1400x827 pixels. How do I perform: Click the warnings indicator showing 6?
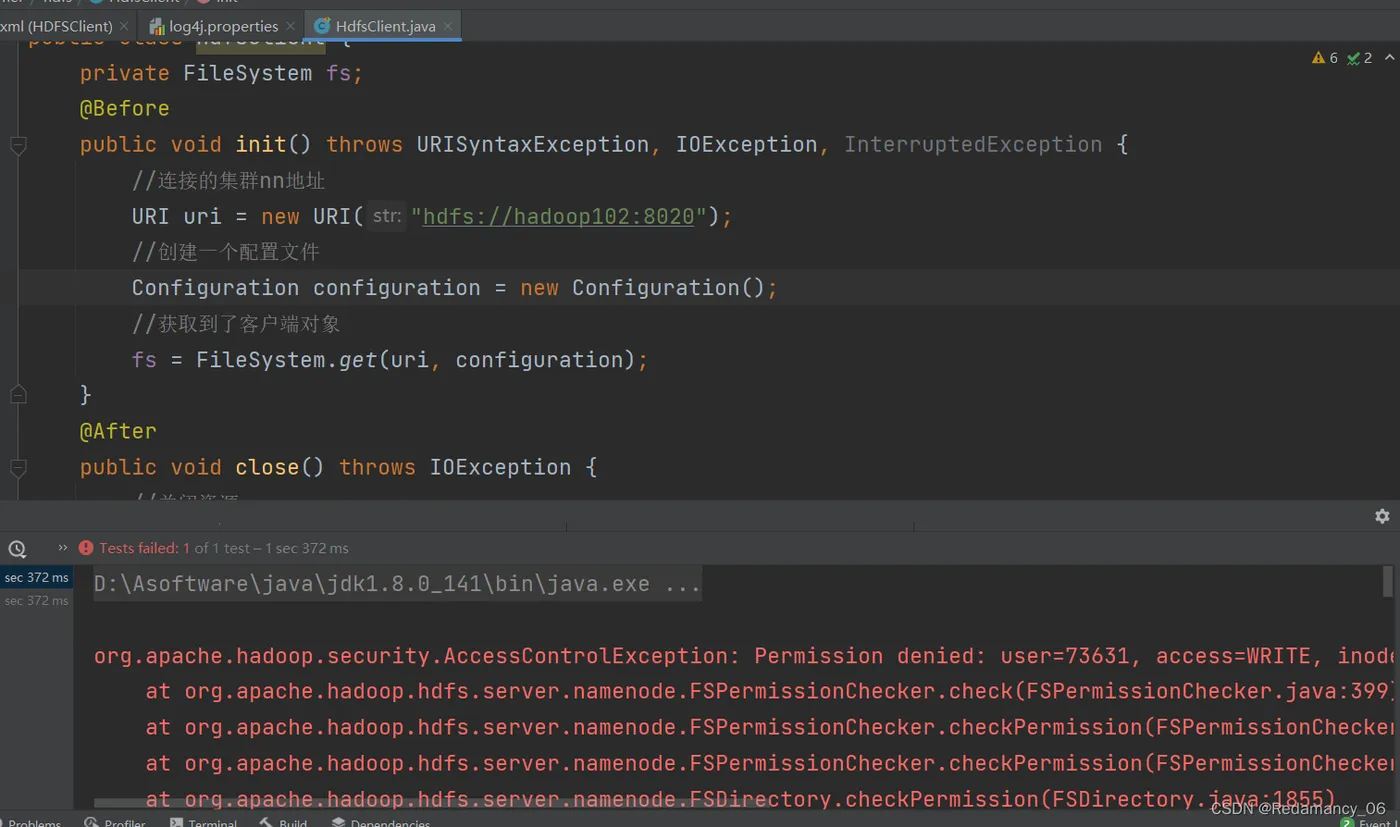point(1325,58)
